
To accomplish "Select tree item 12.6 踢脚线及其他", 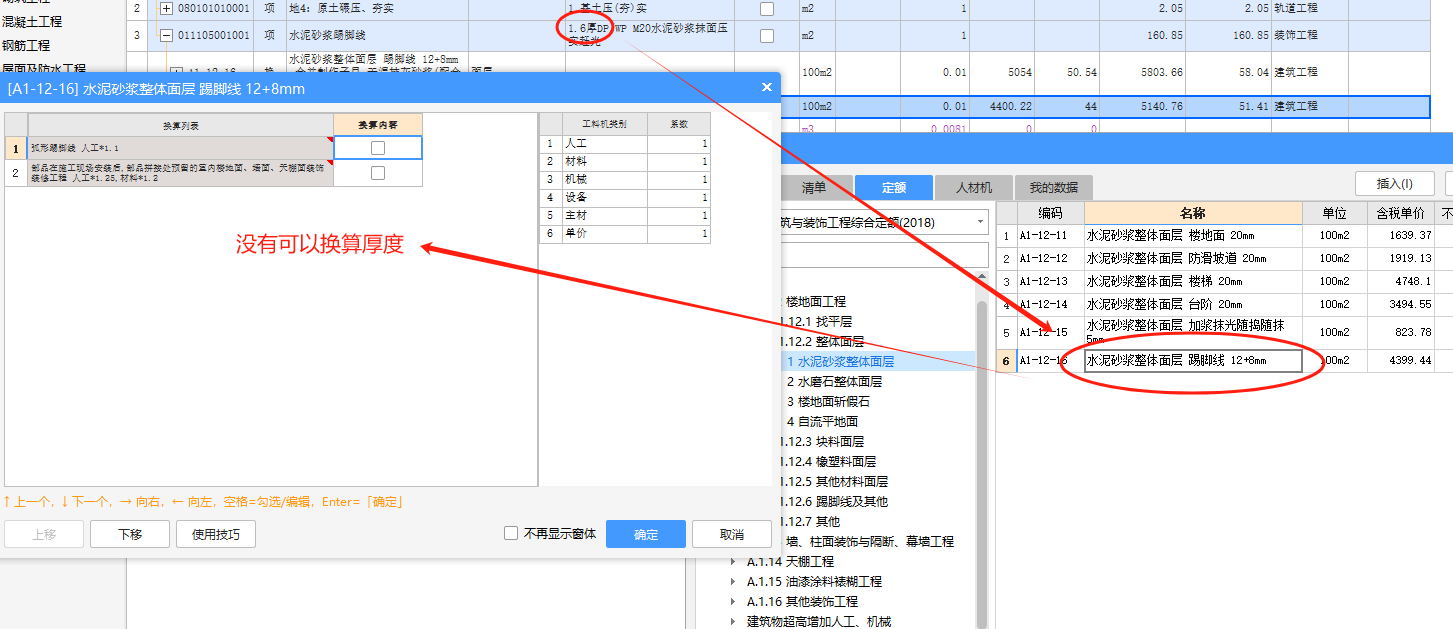I will (x=834, y=502).
